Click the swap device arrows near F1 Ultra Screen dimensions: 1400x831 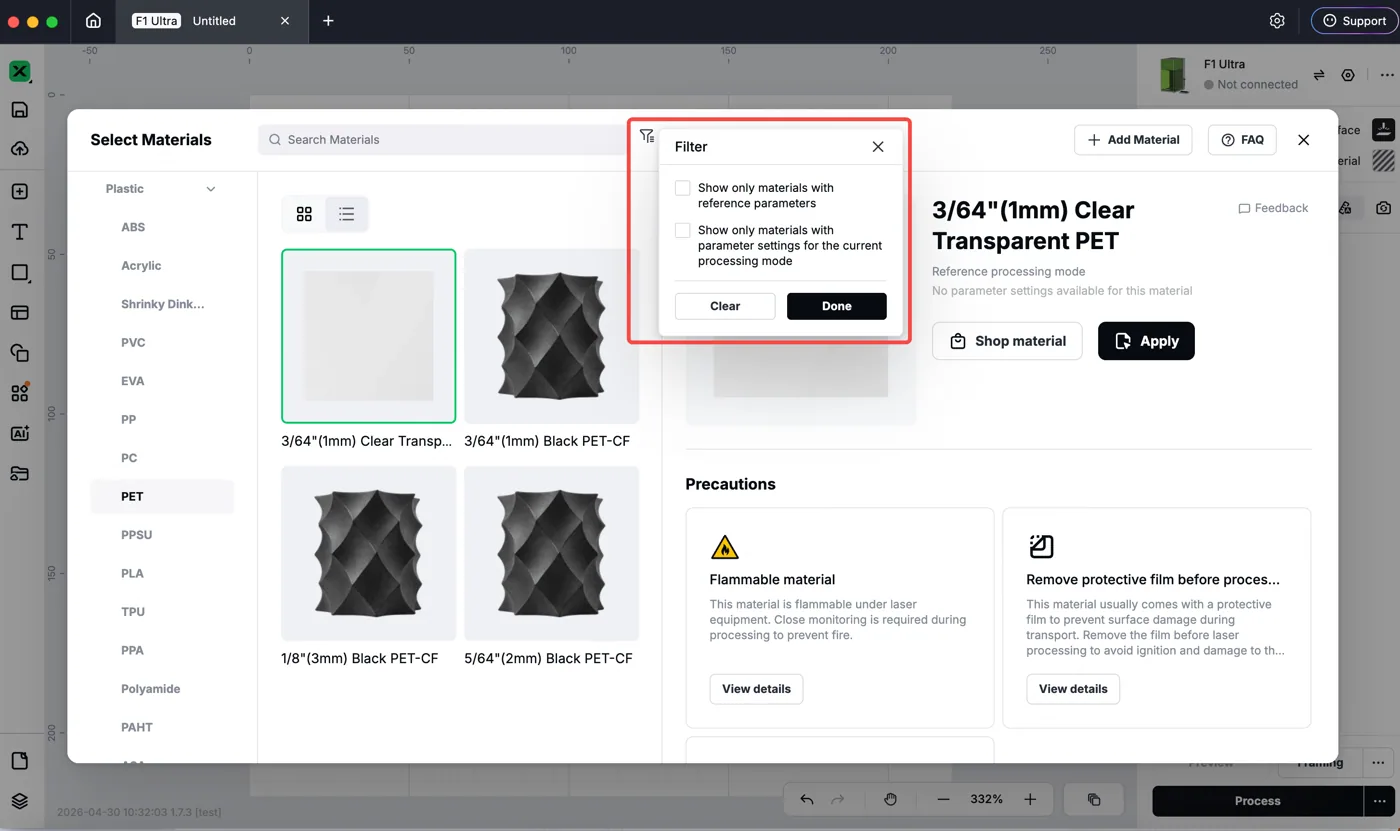1319,75
